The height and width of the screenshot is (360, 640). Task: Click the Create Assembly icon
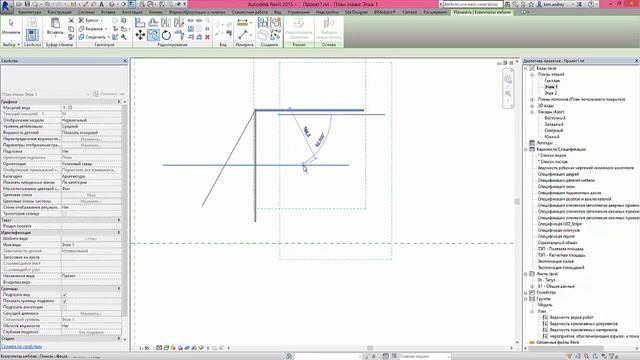tap(263, 22)
